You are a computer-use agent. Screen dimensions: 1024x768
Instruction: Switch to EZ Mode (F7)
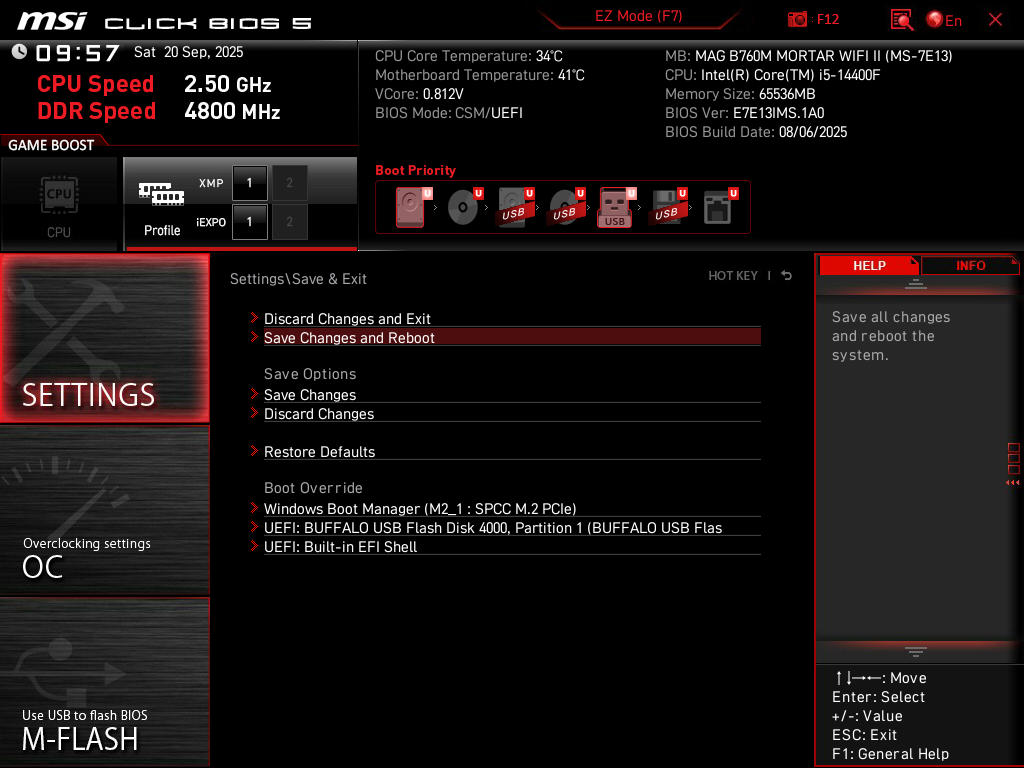pyautogui.click(x=639, y=16)
